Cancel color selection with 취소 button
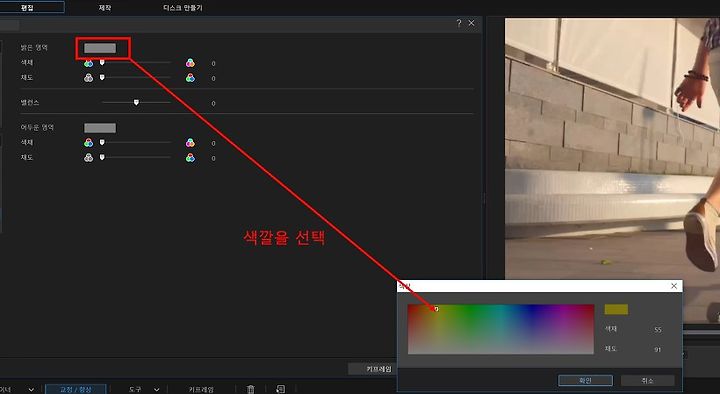 tap(647, 380)
